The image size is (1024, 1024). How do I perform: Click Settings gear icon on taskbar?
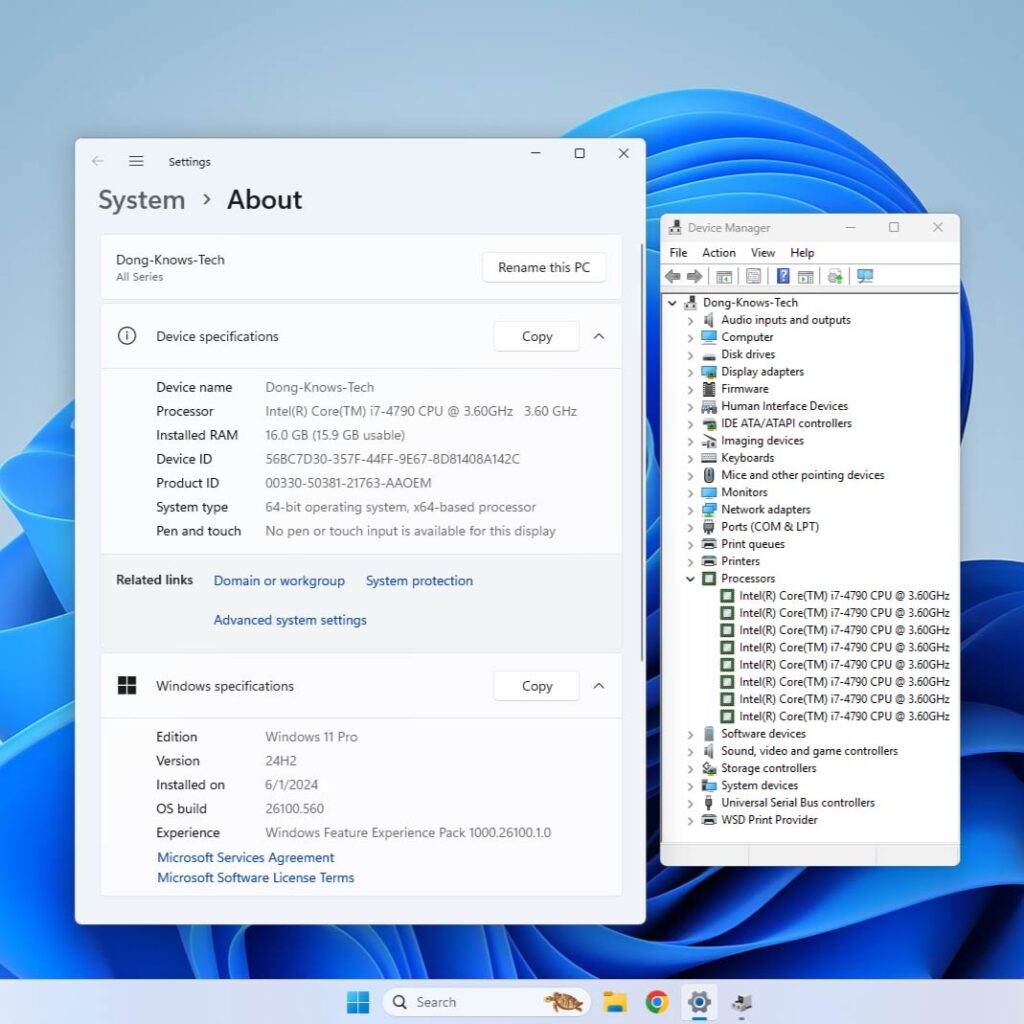(699, 1002)
